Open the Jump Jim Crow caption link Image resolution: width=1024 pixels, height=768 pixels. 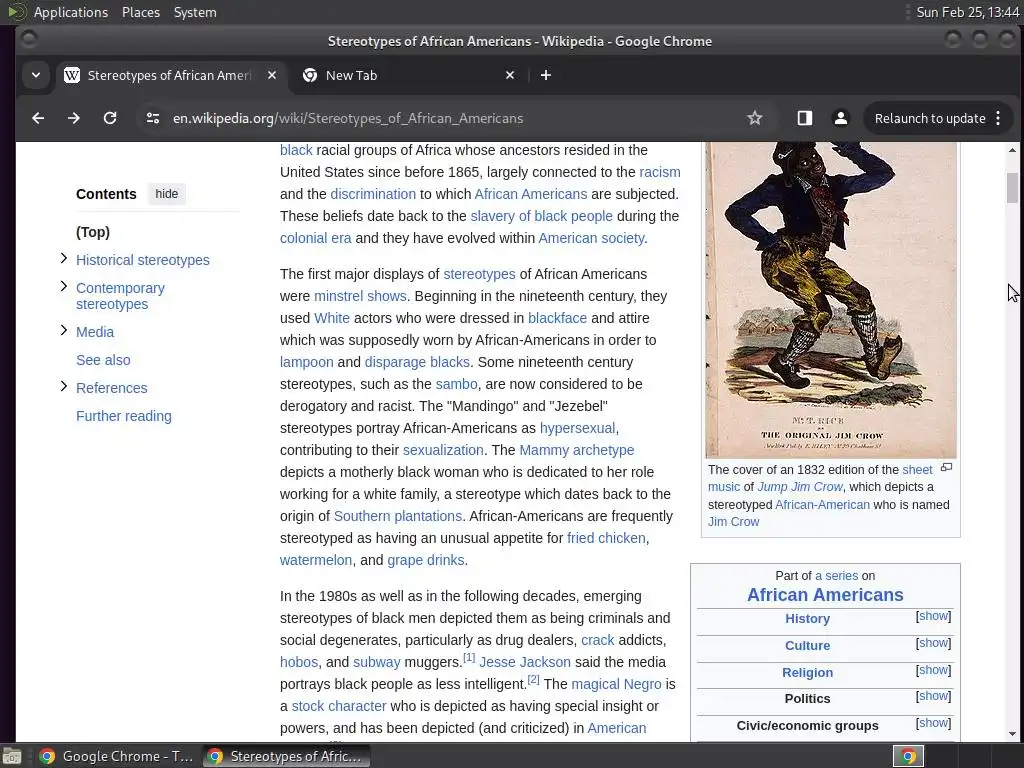(800, 487)
